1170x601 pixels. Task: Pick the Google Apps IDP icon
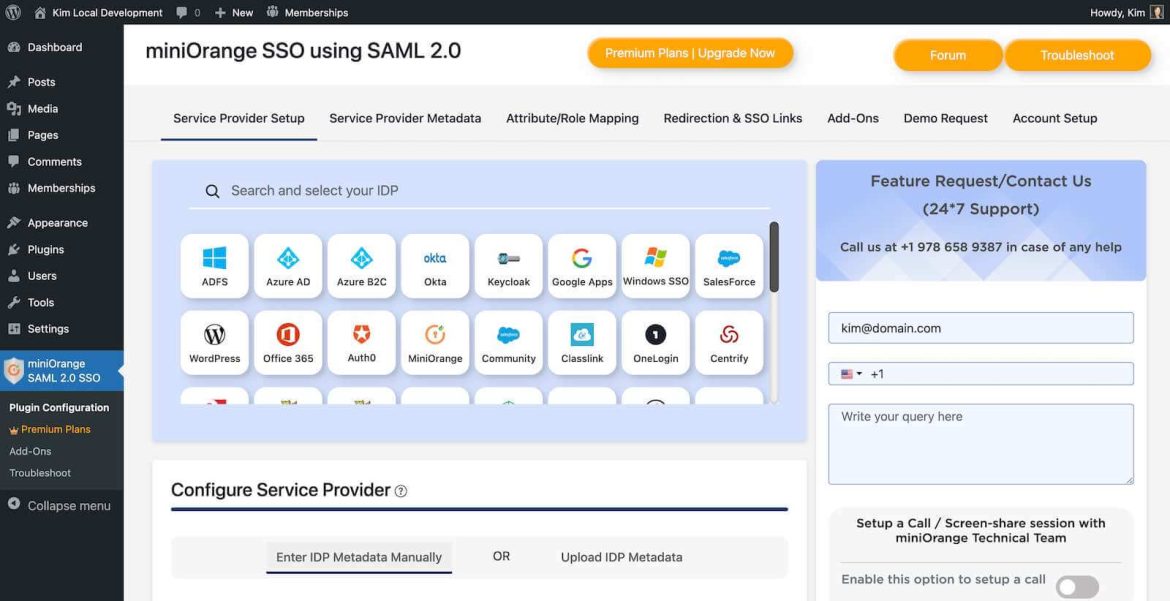(582, 267)
